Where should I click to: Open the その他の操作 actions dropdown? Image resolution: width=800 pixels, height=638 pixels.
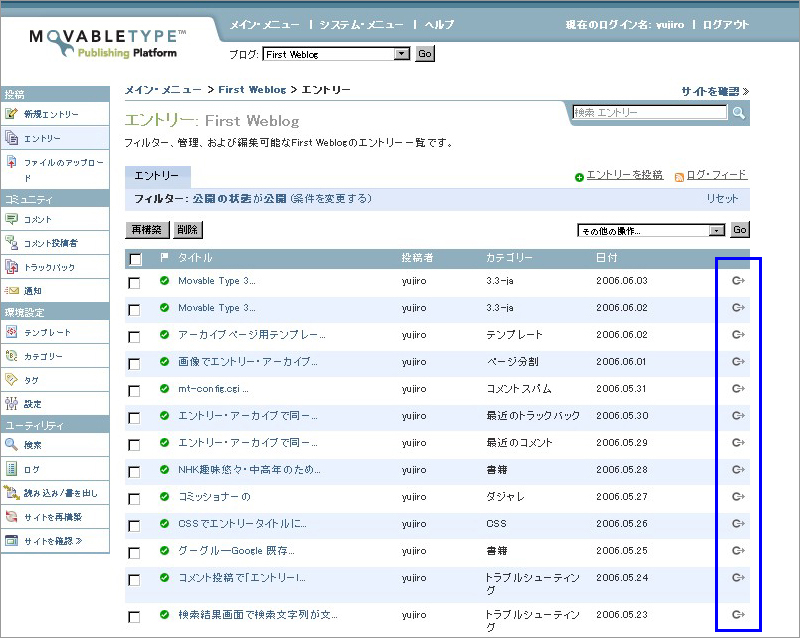tap(651, 230)
